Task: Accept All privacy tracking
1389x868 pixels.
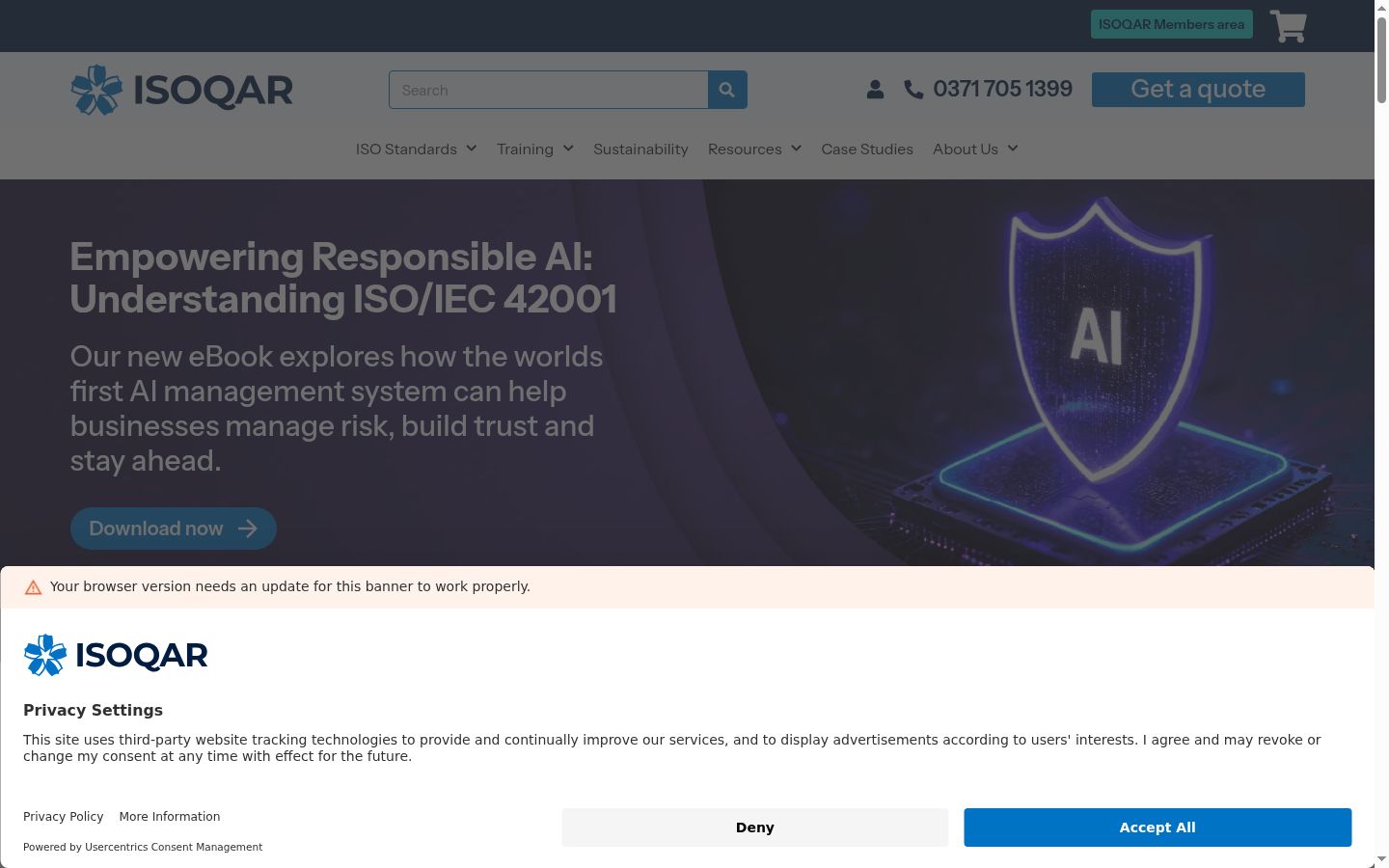Action: (1157, 827)
